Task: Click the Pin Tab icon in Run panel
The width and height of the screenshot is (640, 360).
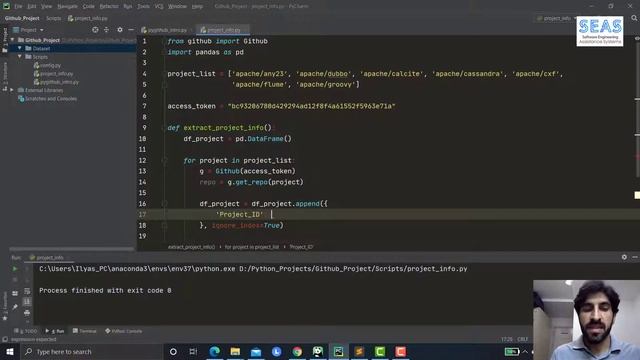Action: coord(15,307)
